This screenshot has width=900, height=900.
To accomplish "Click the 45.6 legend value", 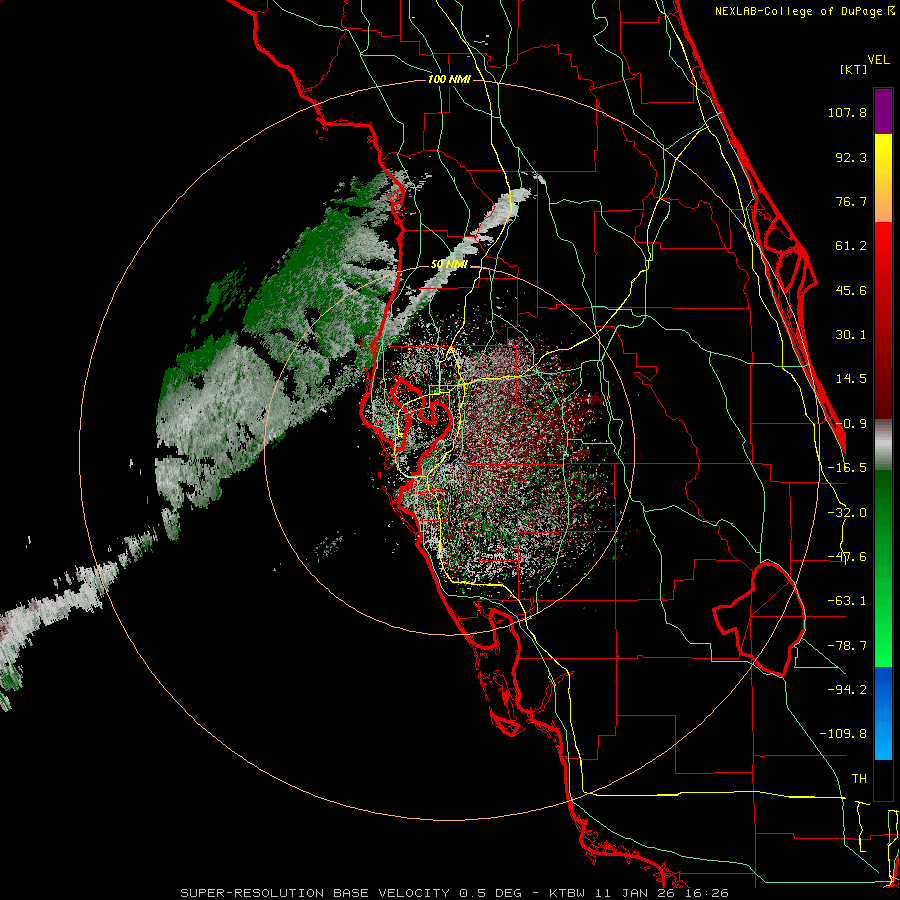I will point(851,290).
